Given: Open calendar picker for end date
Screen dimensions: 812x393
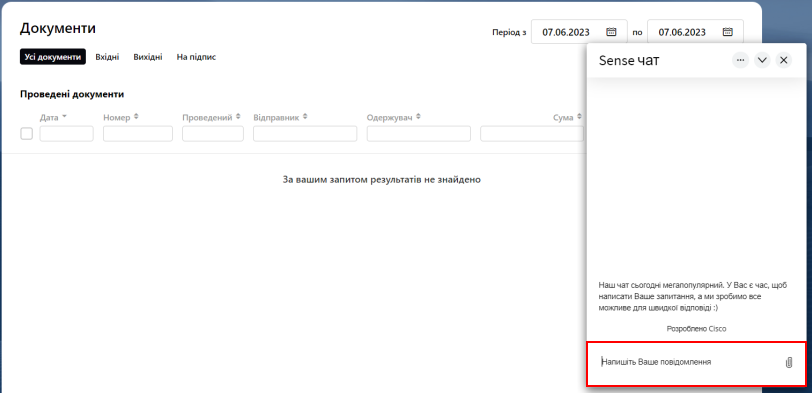Looking at the screenshot, I should 727,32.
